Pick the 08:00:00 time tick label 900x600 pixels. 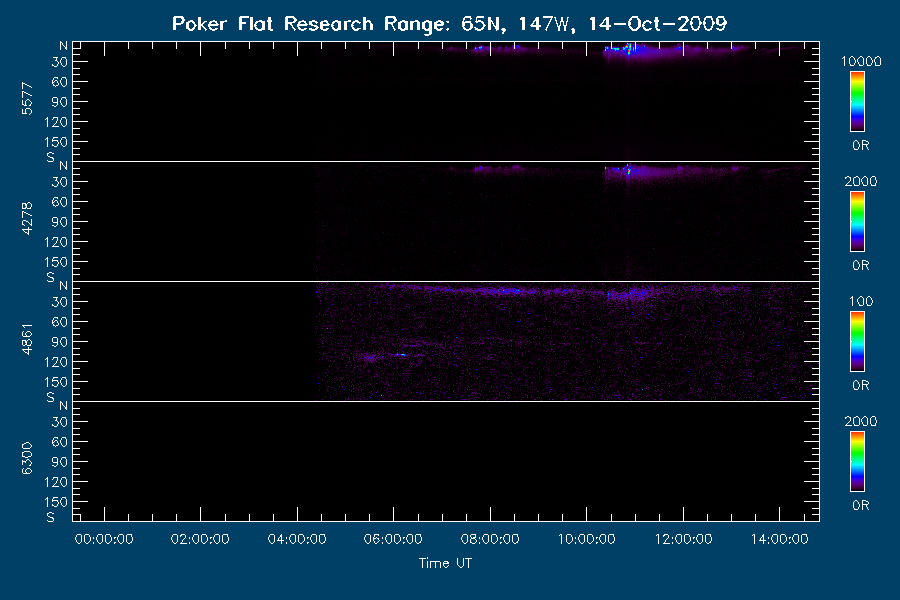point(490,539)
